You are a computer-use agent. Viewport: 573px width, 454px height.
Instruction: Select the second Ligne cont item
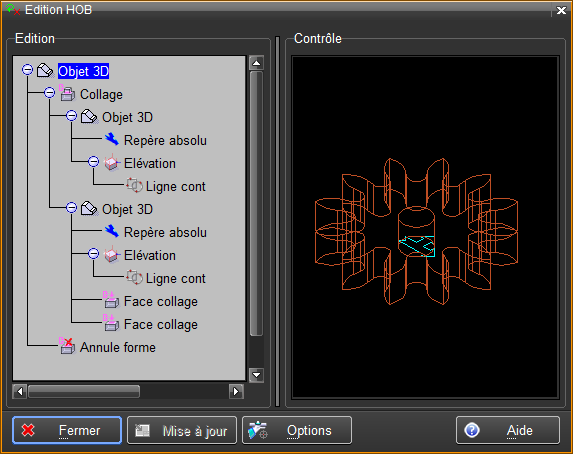(175, 279)
